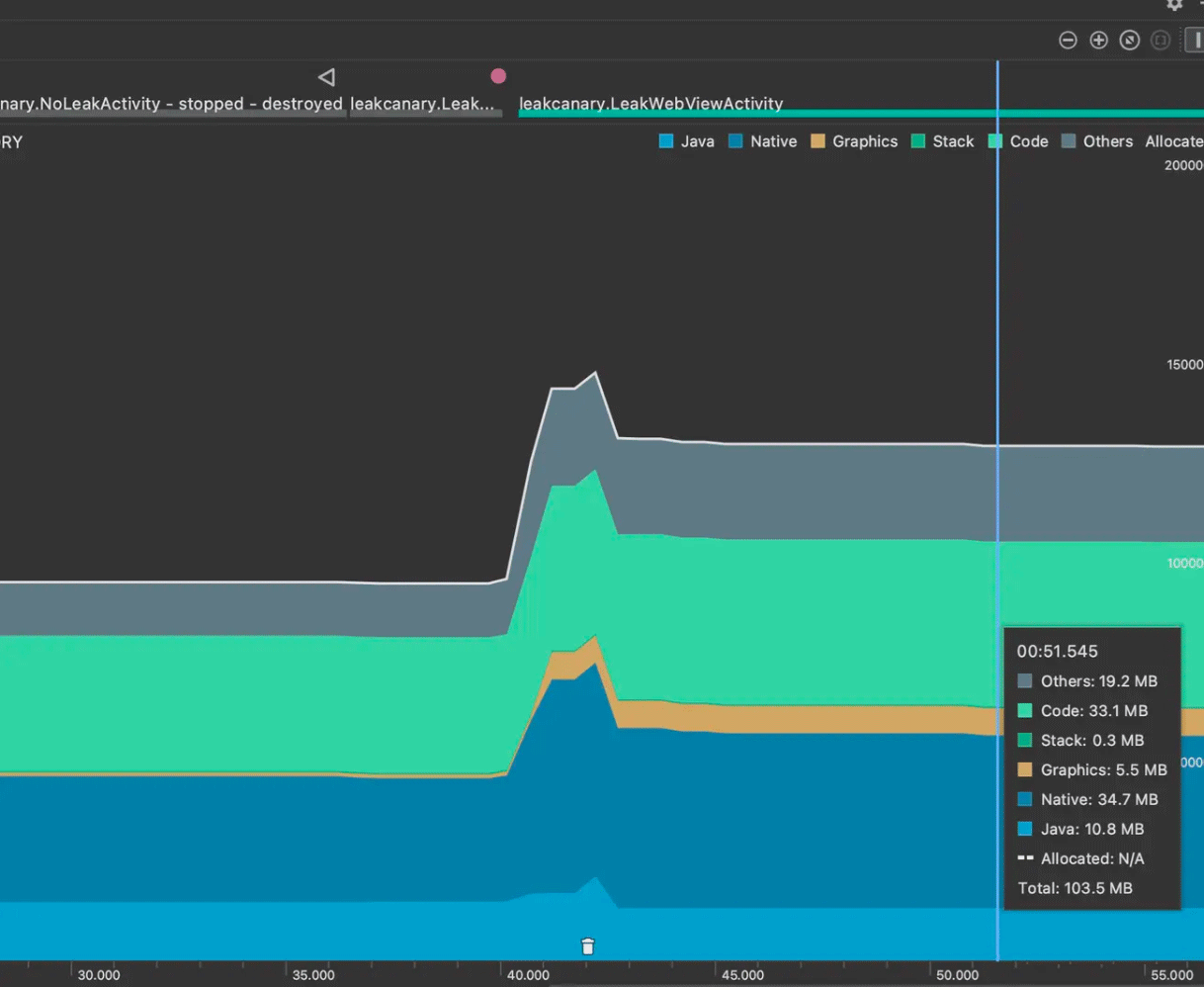
Task: Click the Others legend label
Action: [1108, 141]
